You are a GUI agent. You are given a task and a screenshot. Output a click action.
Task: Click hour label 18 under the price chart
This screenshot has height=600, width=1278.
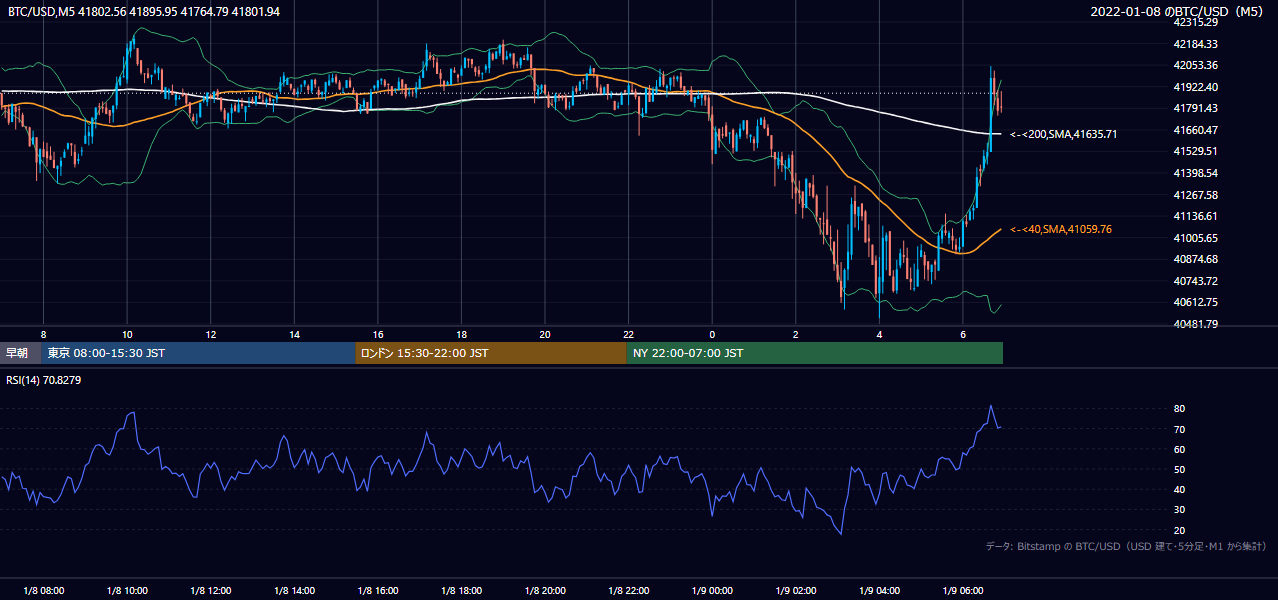461,334
